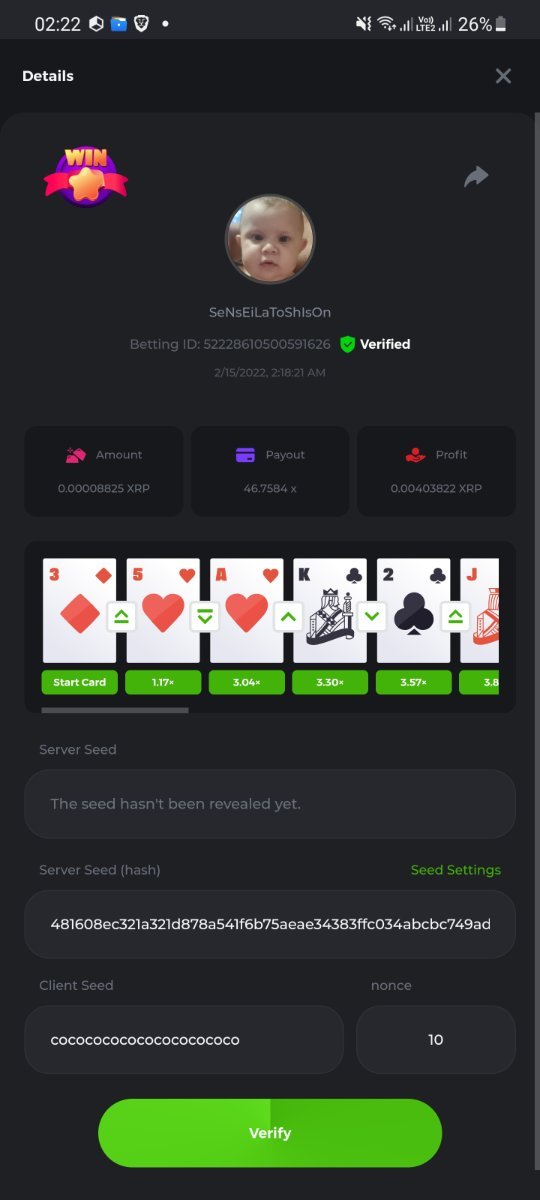
Task: Tap the double-down arrow after 5 of hearts
Action: 205,617
